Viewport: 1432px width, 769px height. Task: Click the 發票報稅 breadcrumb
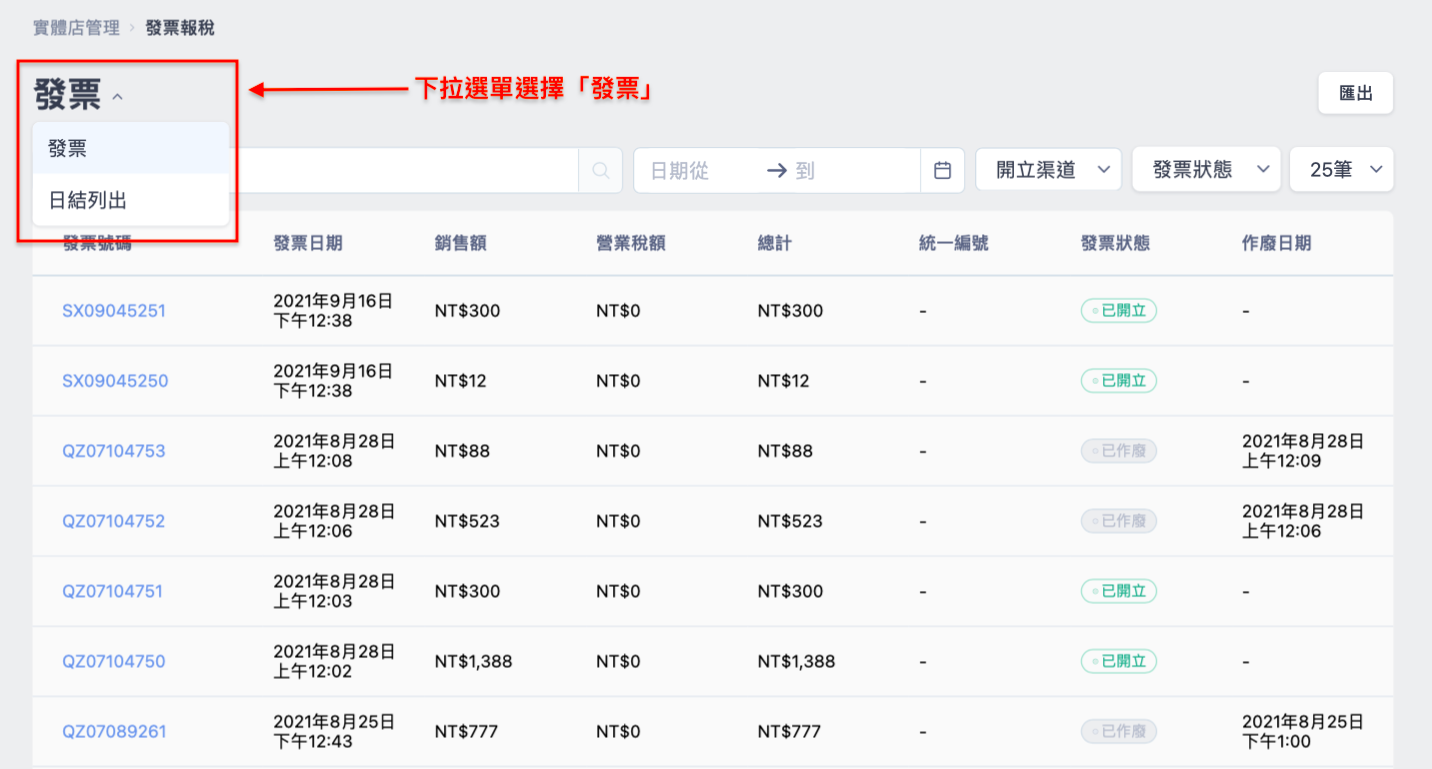[180, 28]
